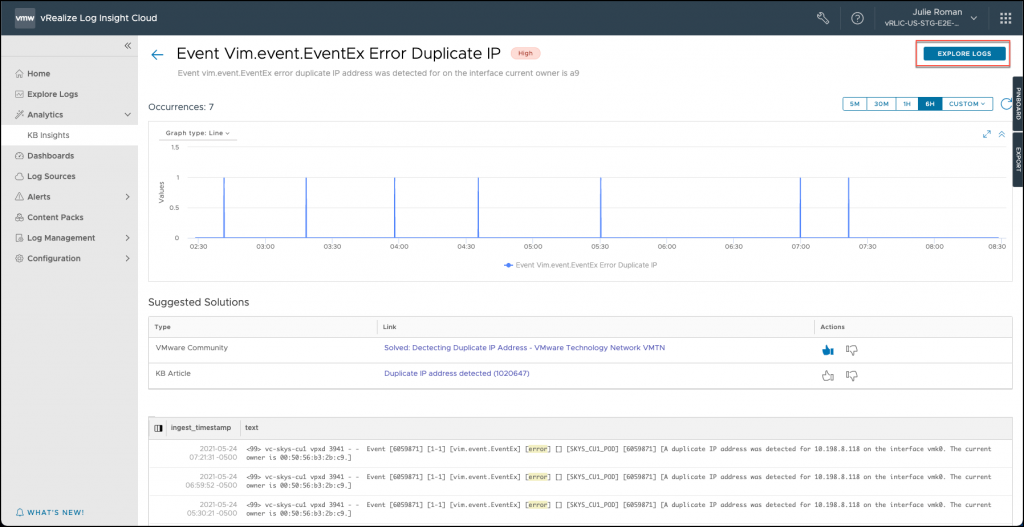Click the column selector icon in log table
1024x527 pixels.
(x=158, y=427)
